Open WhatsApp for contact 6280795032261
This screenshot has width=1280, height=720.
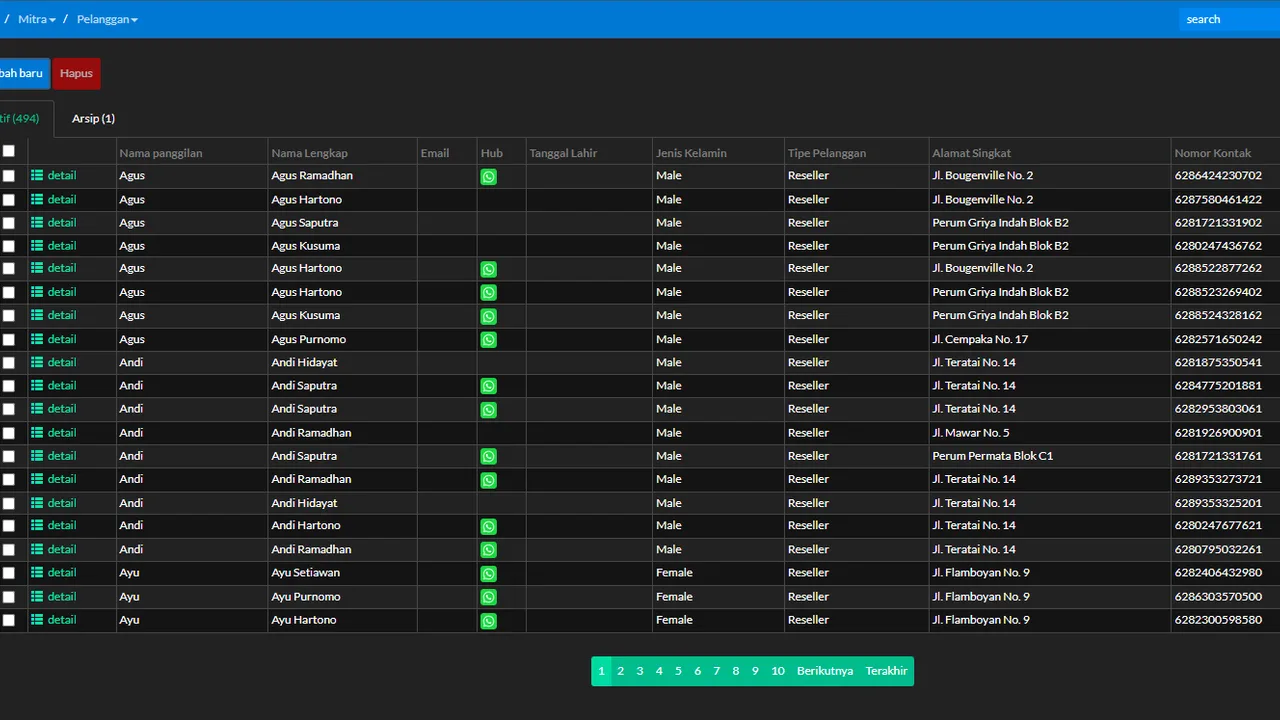(488, 550)
